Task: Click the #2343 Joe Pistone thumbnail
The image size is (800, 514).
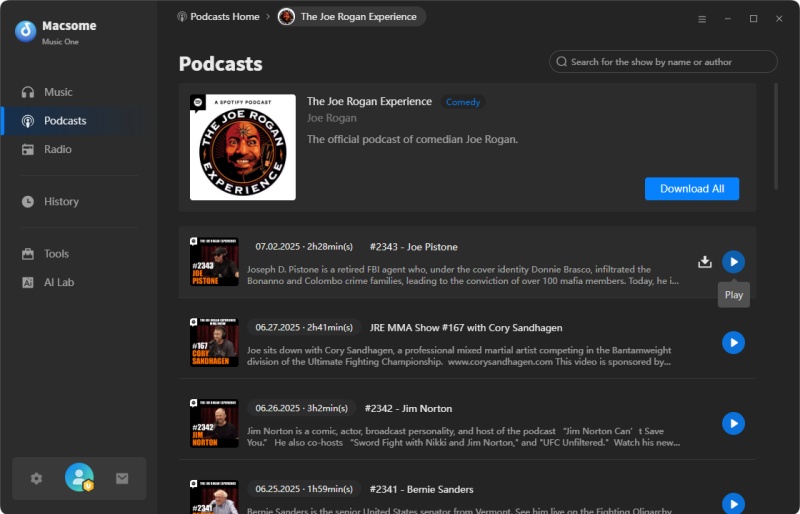Action: pos(214,262)
